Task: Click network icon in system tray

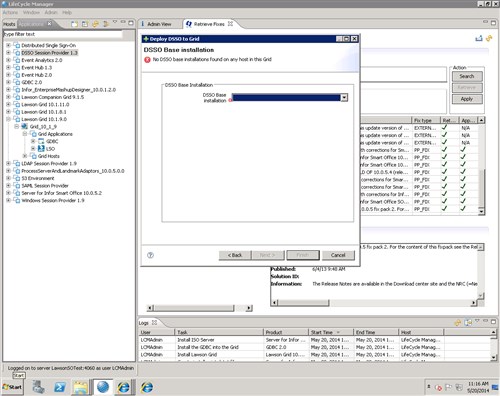Action: (459, 387)
